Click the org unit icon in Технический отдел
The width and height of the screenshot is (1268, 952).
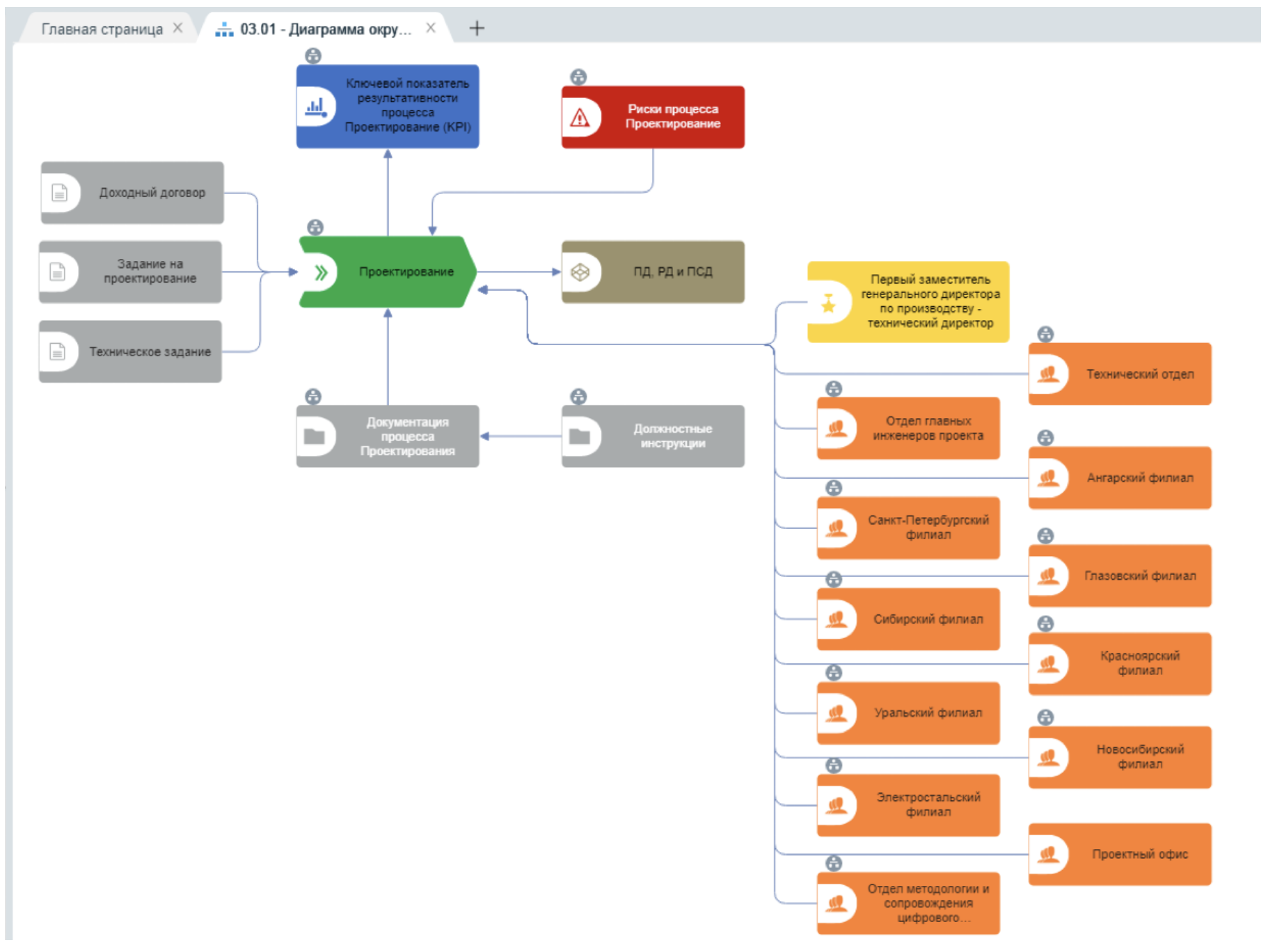[1048, 374]
